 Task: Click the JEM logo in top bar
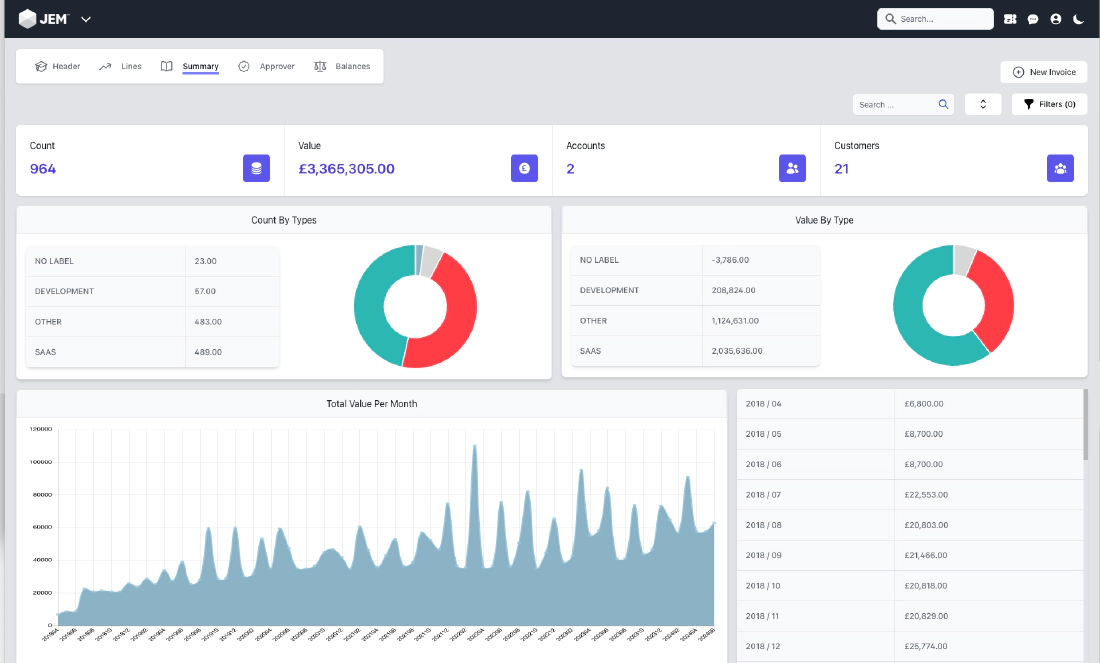(x=43, y=19)
